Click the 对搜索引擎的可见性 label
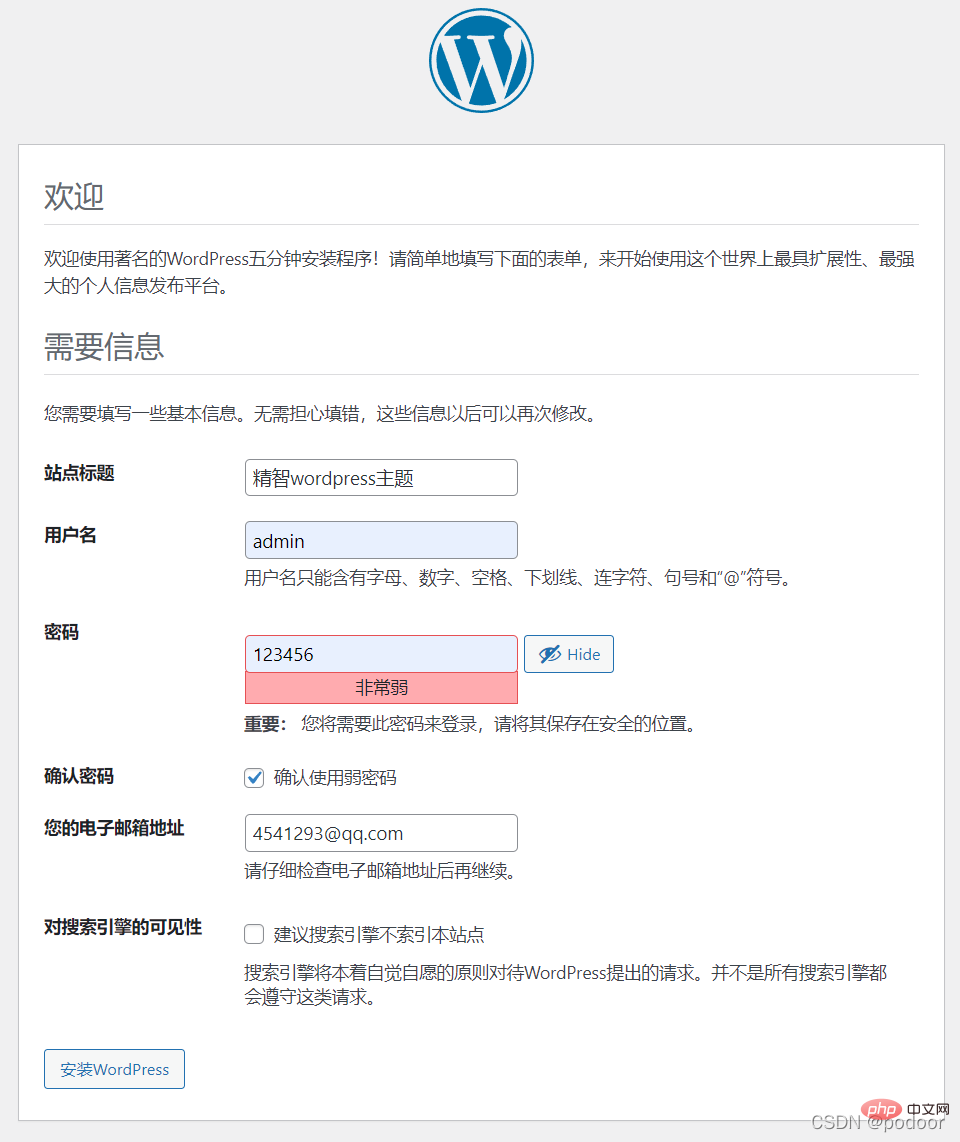The width and height of the screenshot is (960, 1142). pos(123,927)
